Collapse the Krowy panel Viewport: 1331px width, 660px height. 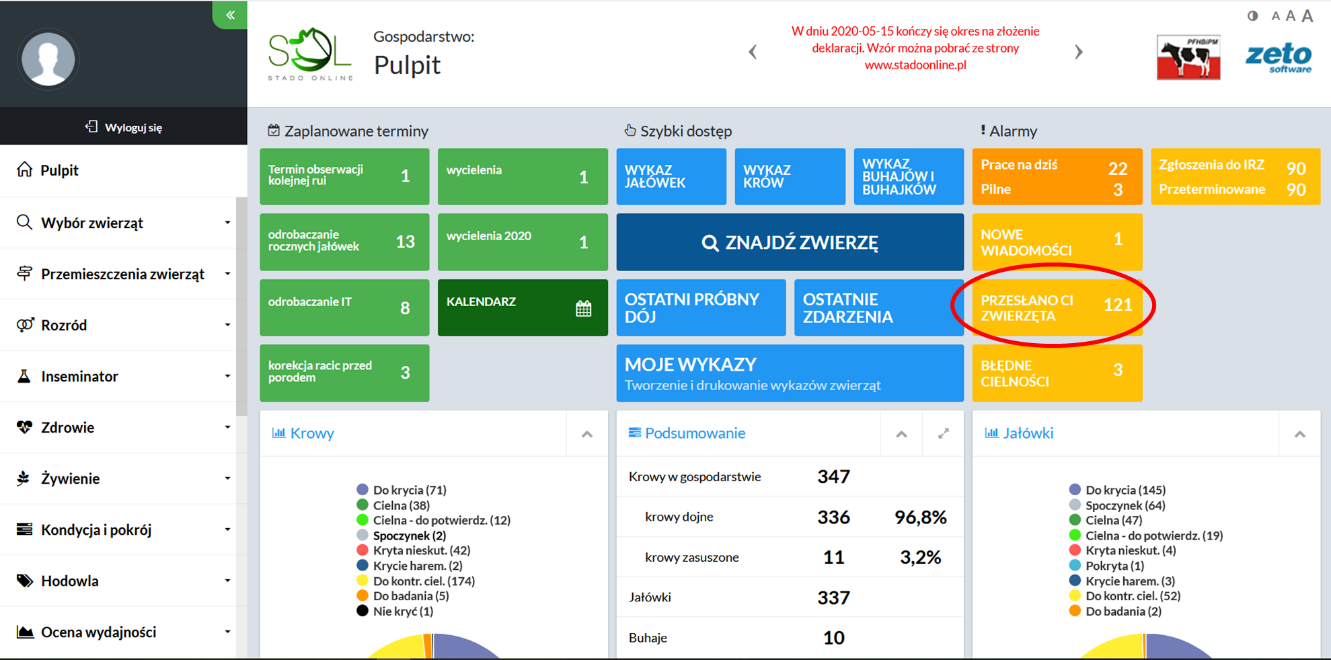click(587, 434)
